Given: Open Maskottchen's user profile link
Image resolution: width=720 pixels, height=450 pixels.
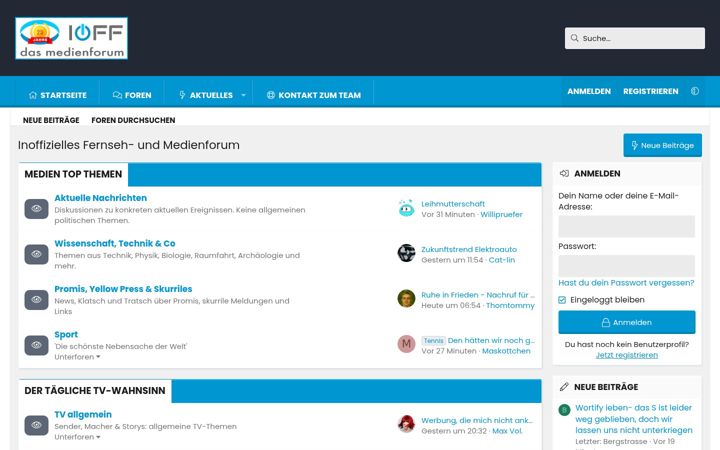Looking at the screenshot, I should (506, 351).
